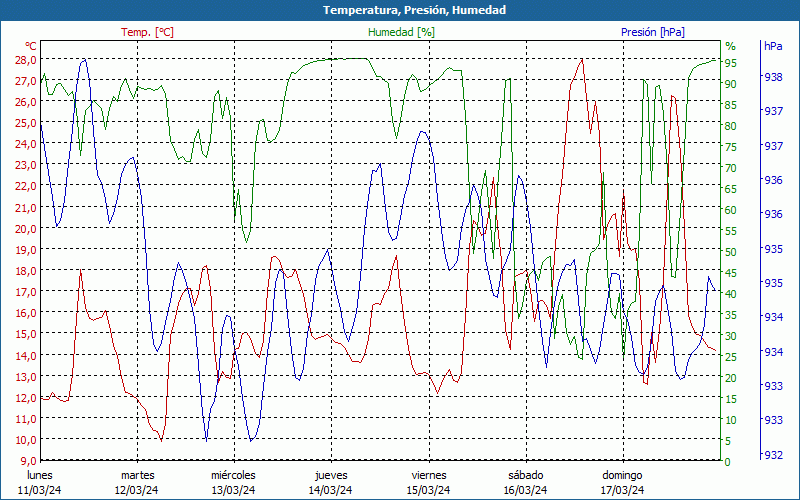Click 17,0 on the temperature axis
This screenshot has height=500, width=800.
tap(26, 292)
